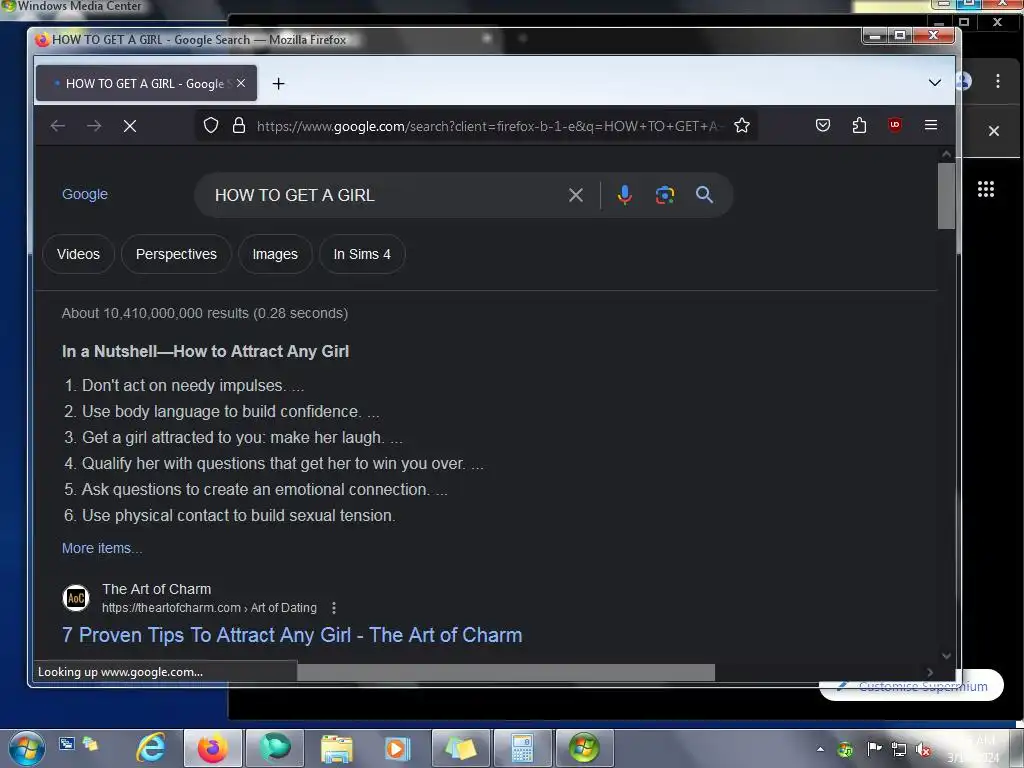Open the Supermium three-dot menu behind Firefox

click(x=998, y=80)
